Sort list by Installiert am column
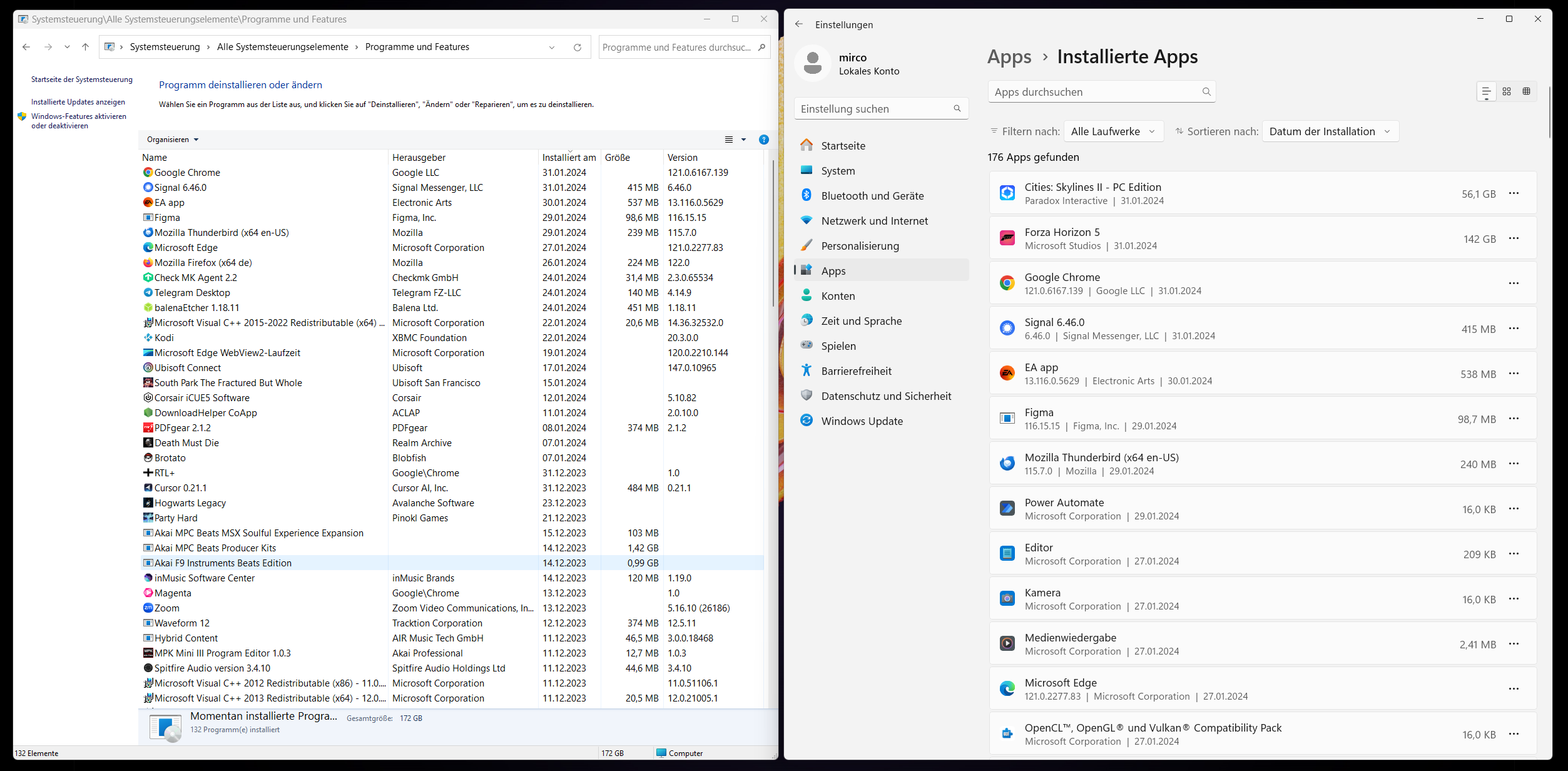1568x771 pixels. coord(568,158)
